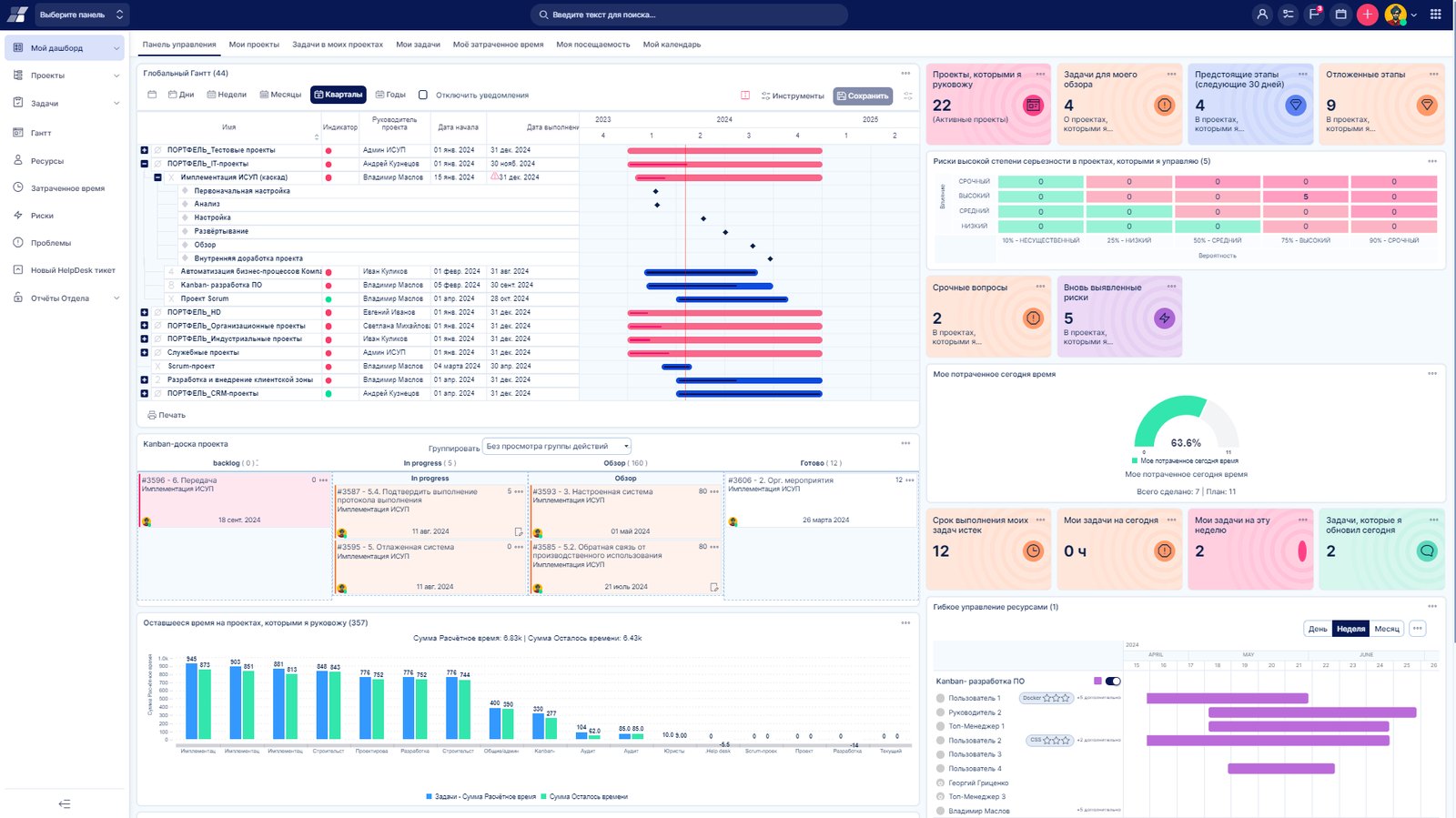
Task: Select the Месяц resource view button
Action: point(1387,629)
